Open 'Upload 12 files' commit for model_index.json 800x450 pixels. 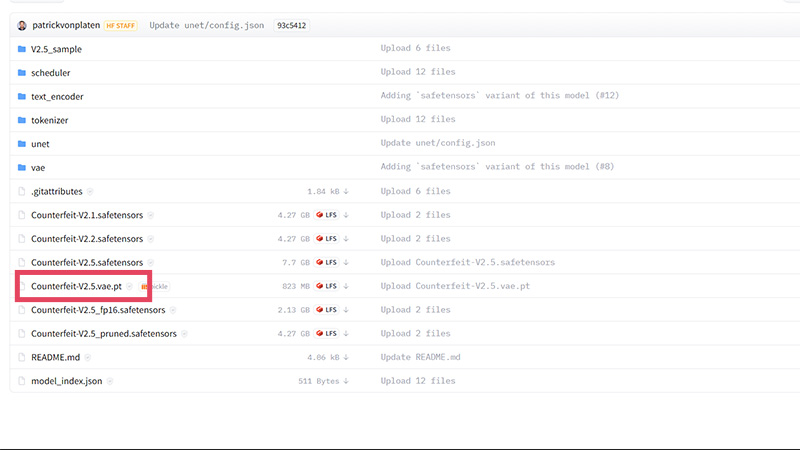click(418, 381)
